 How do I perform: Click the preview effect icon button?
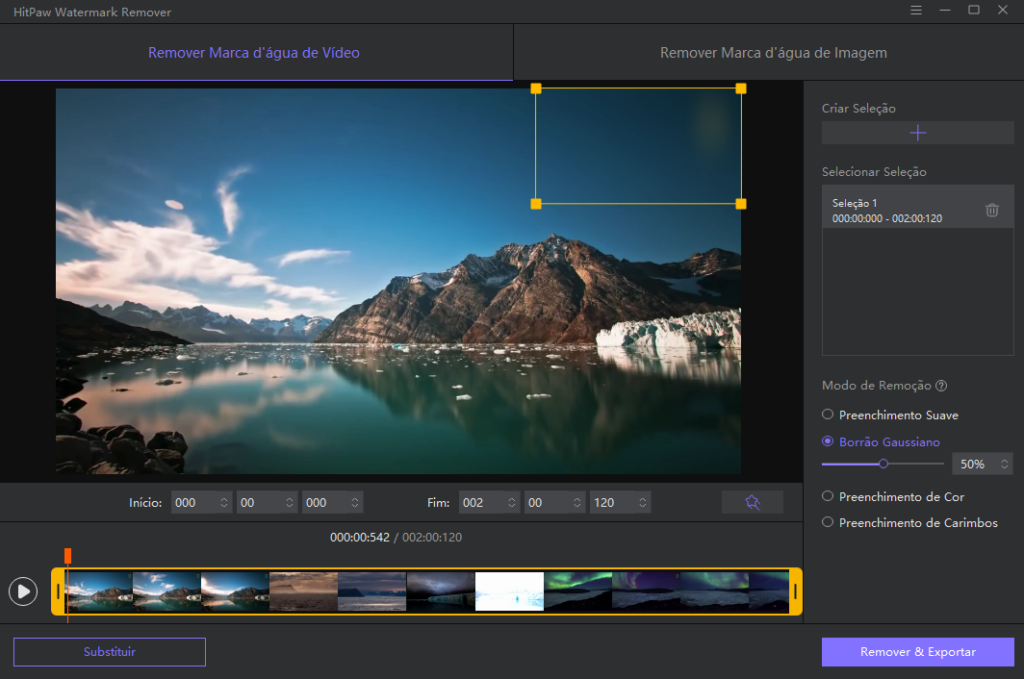752,503
